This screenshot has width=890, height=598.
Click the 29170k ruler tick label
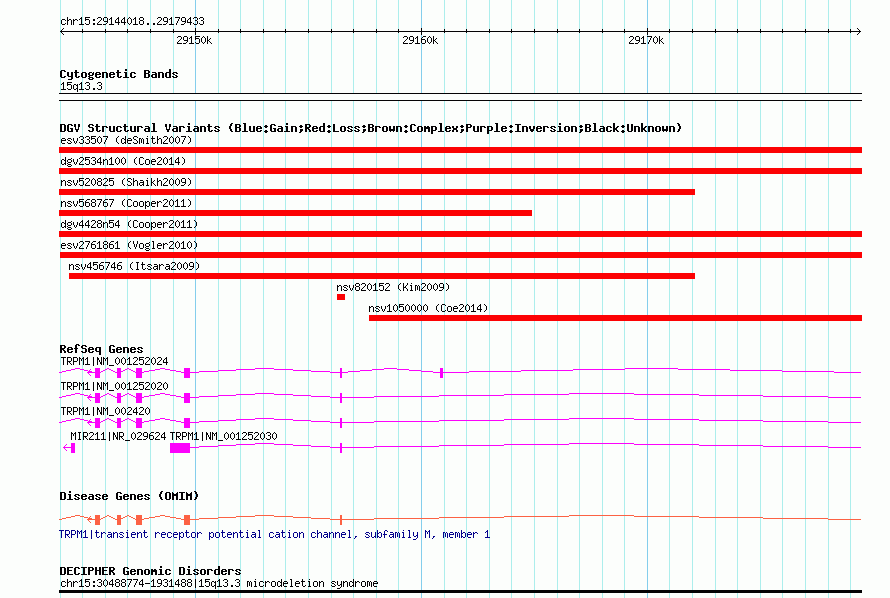pos(646,40)
